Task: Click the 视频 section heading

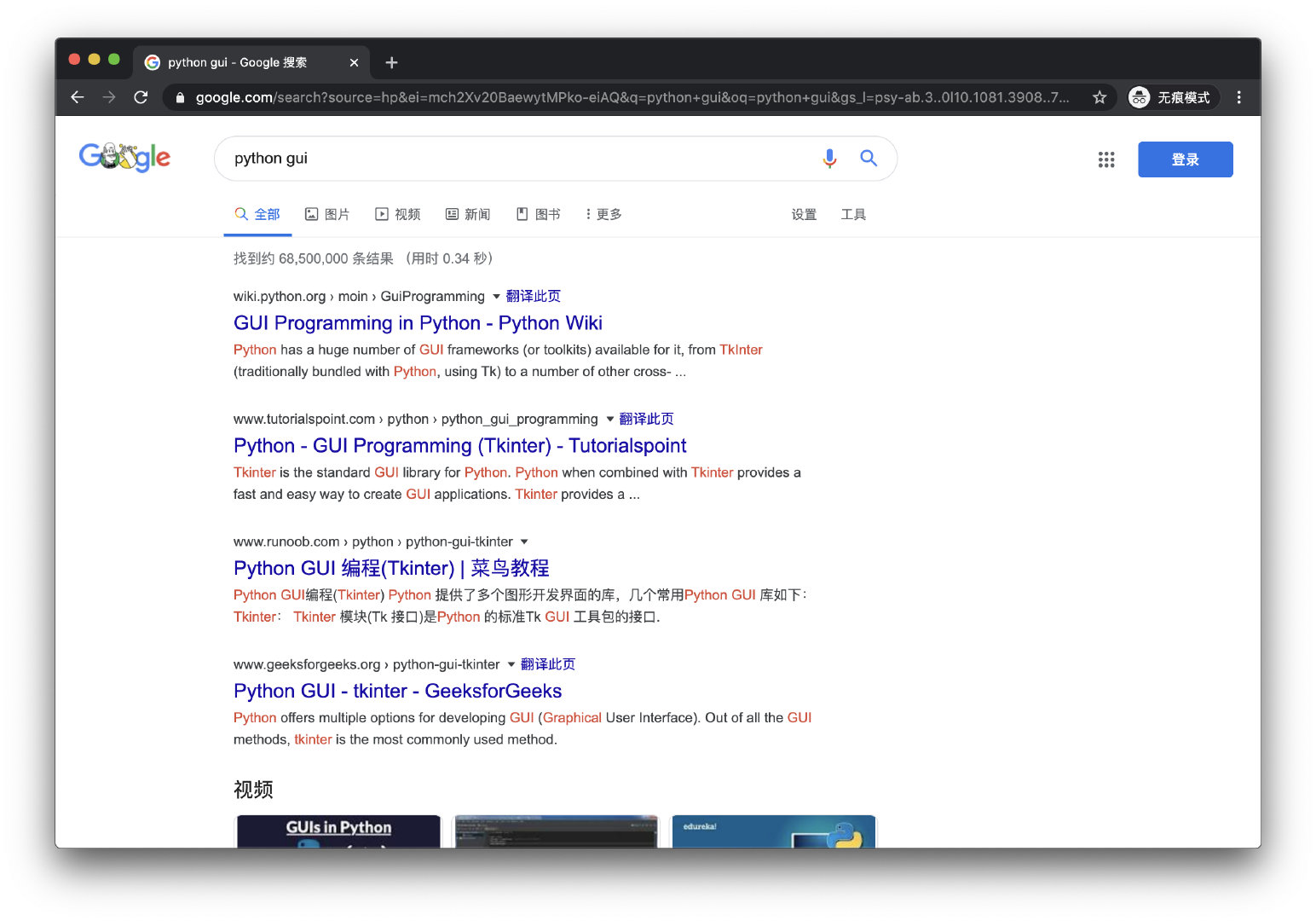Action: pyautogui.click(x=253, y=790)
